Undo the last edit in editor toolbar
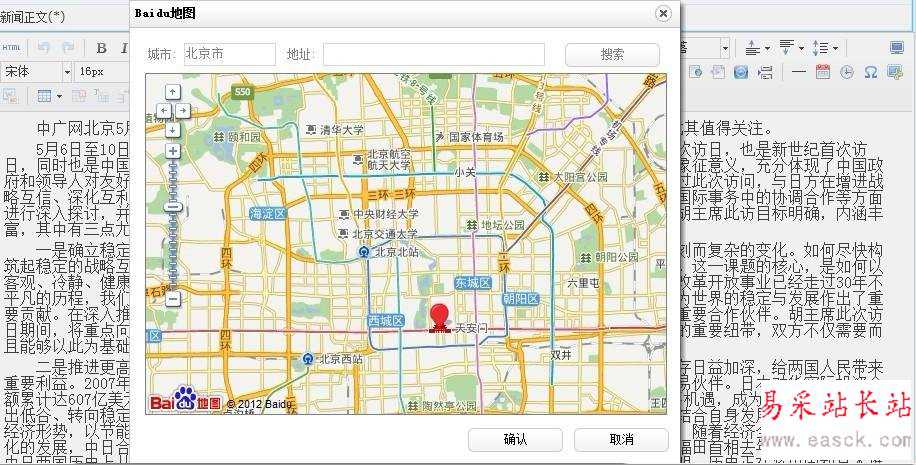The image size is (916, 465). pos(44,48)
